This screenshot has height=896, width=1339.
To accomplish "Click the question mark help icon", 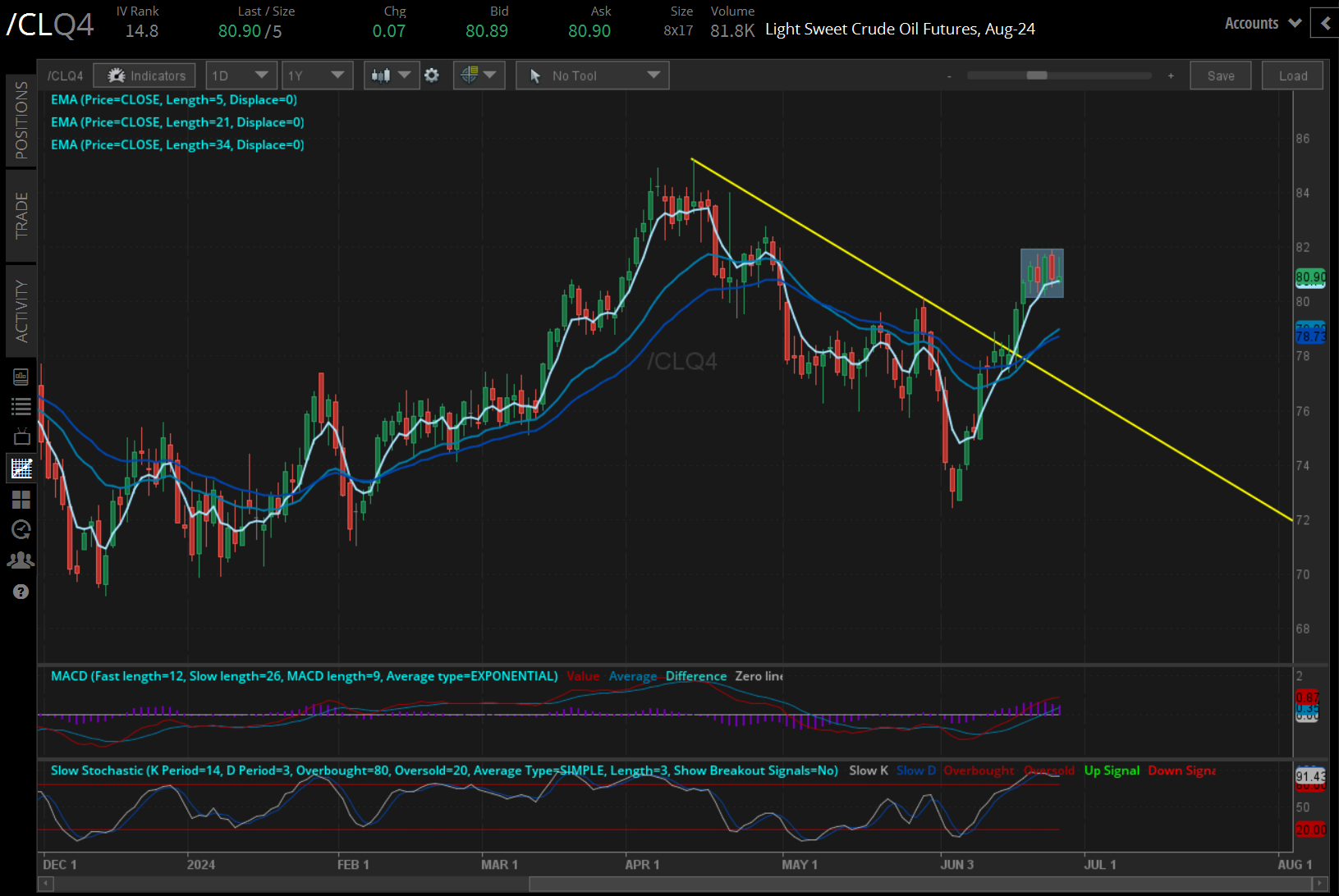I will pos(21,592).
